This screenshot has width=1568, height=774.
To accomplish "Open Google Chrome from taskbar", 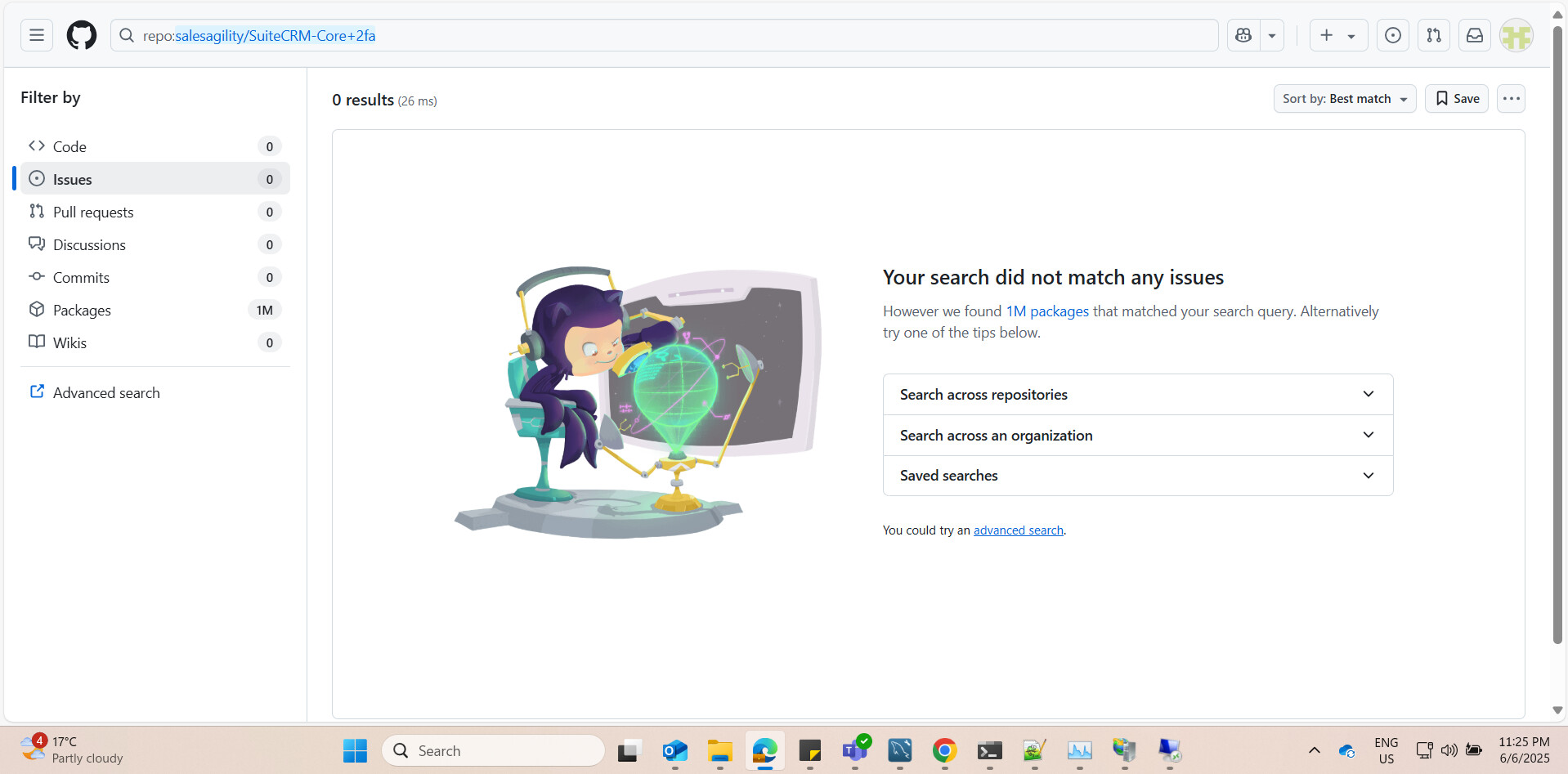I will click(x=945, y=750).
